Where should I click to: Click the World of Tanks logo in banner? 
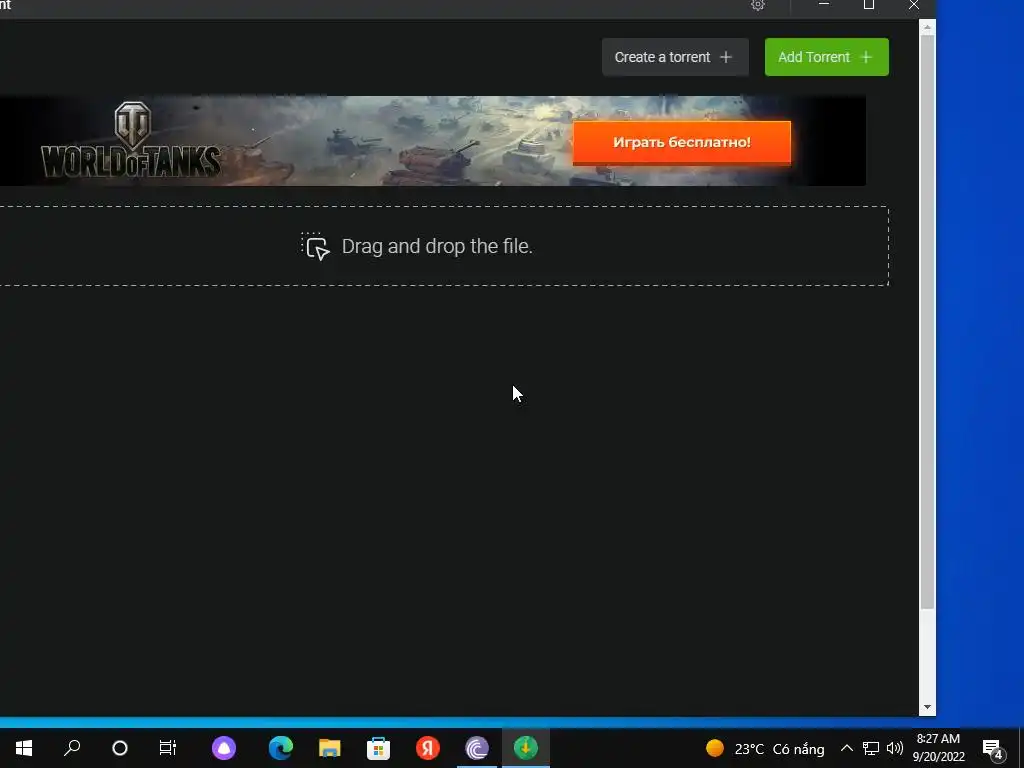point(131,140)
